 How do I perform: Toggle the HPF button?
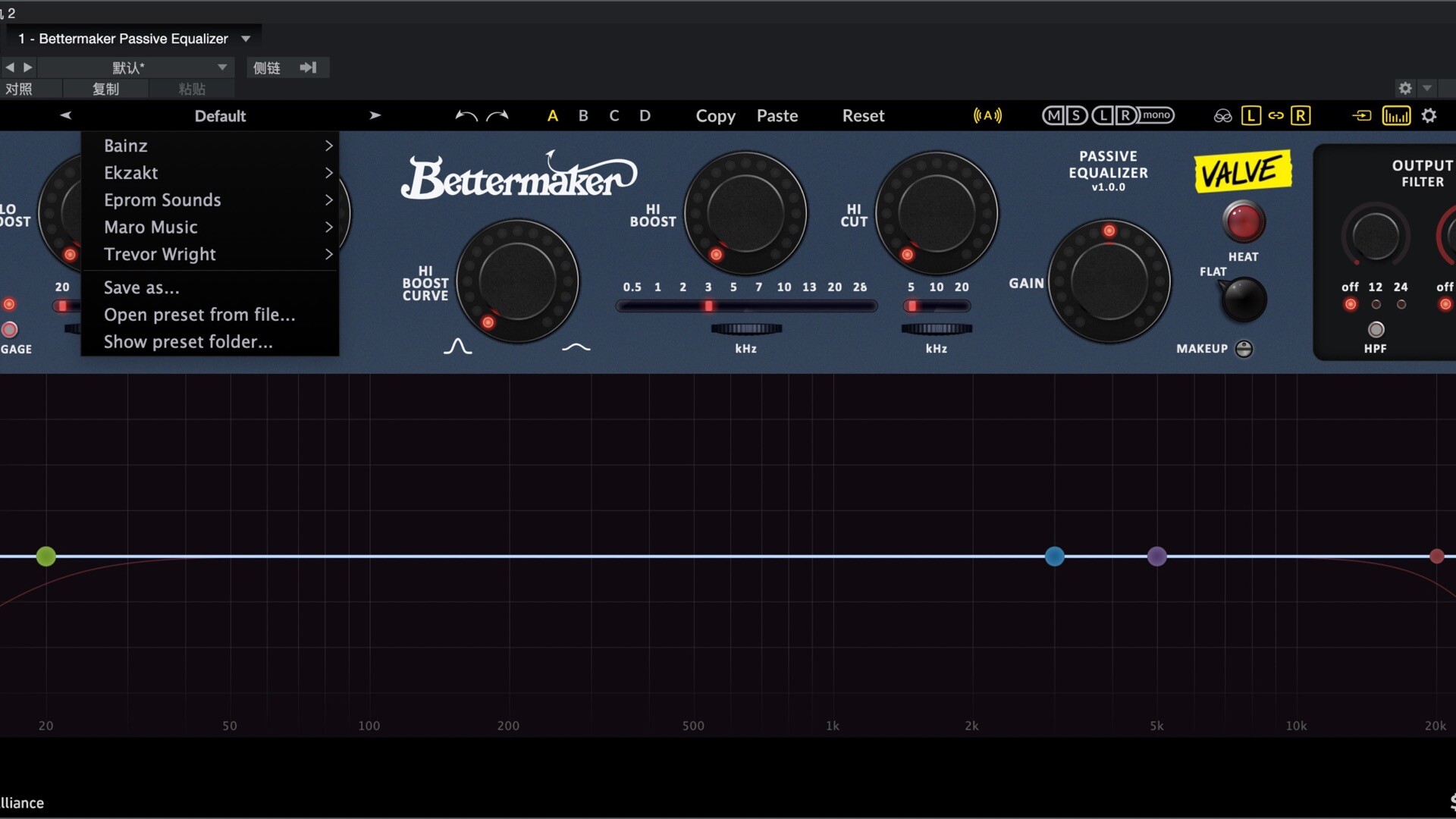tap(1376, 330)
